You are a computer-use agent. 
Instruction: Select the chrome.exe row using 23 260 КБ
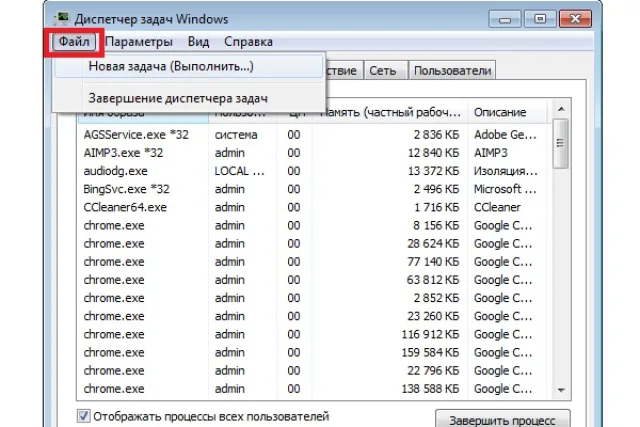[x=433, y=316]
